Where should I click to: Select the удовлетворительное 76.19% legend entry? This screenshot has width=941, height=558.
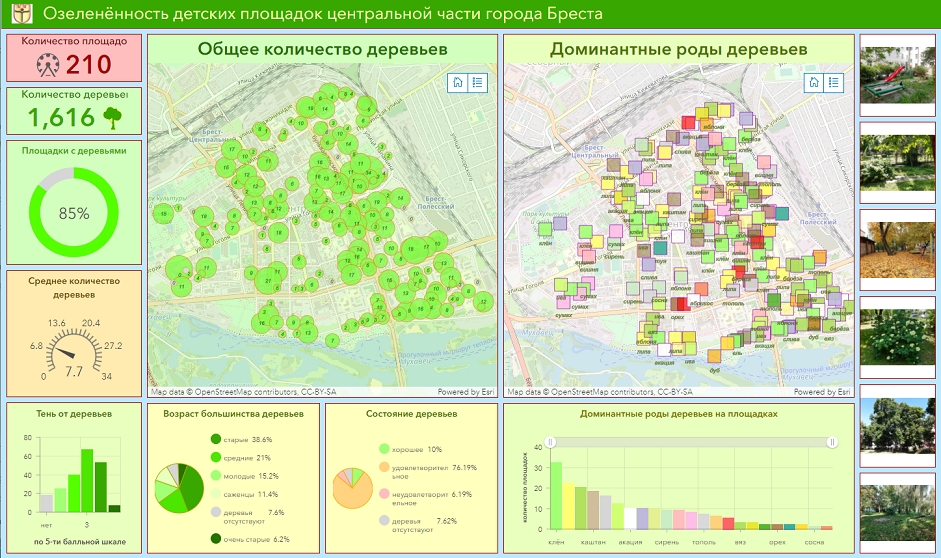[428, 471]
